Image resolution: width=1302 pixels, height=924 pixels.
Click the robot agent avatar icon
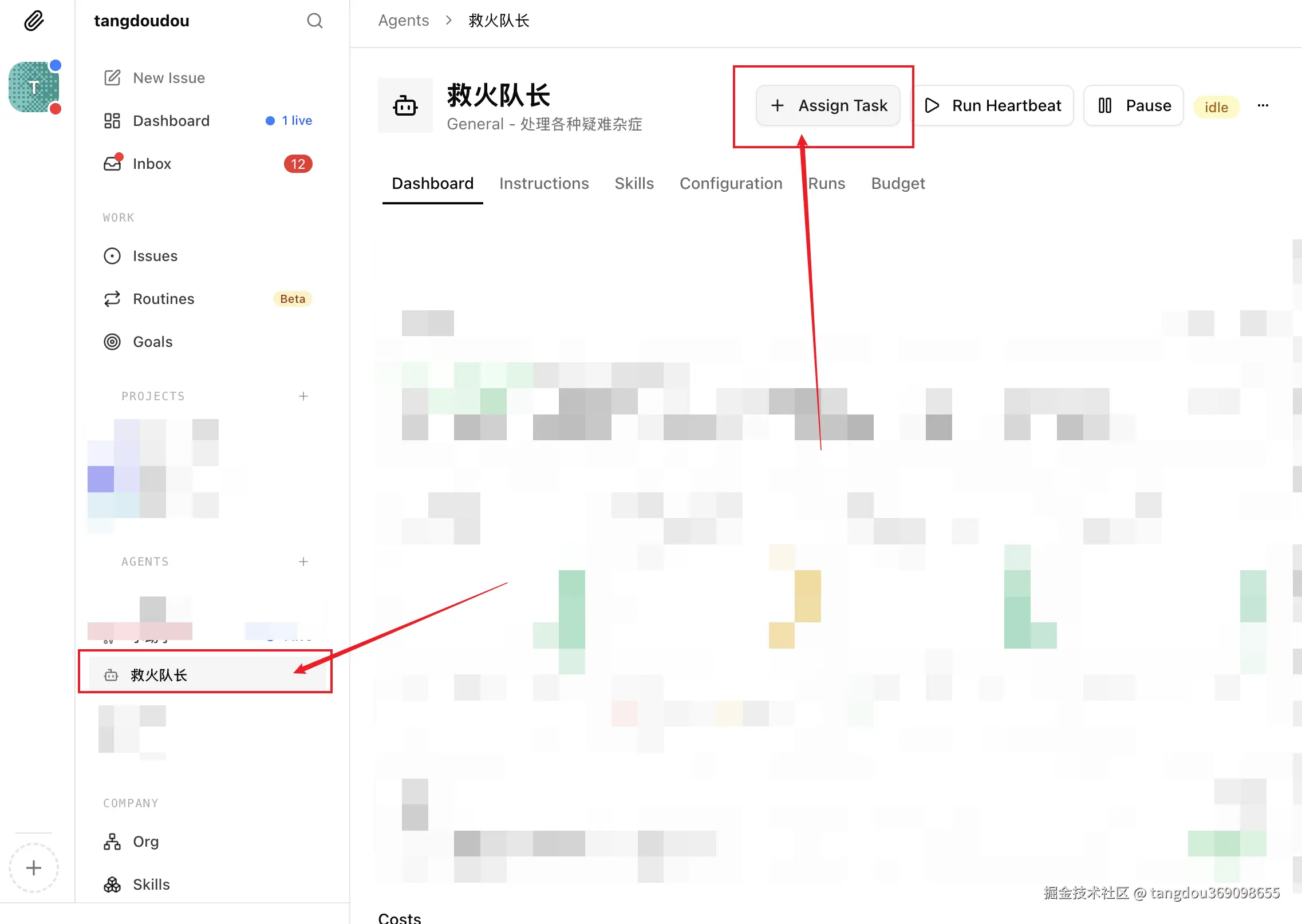(x=405, y=106)
